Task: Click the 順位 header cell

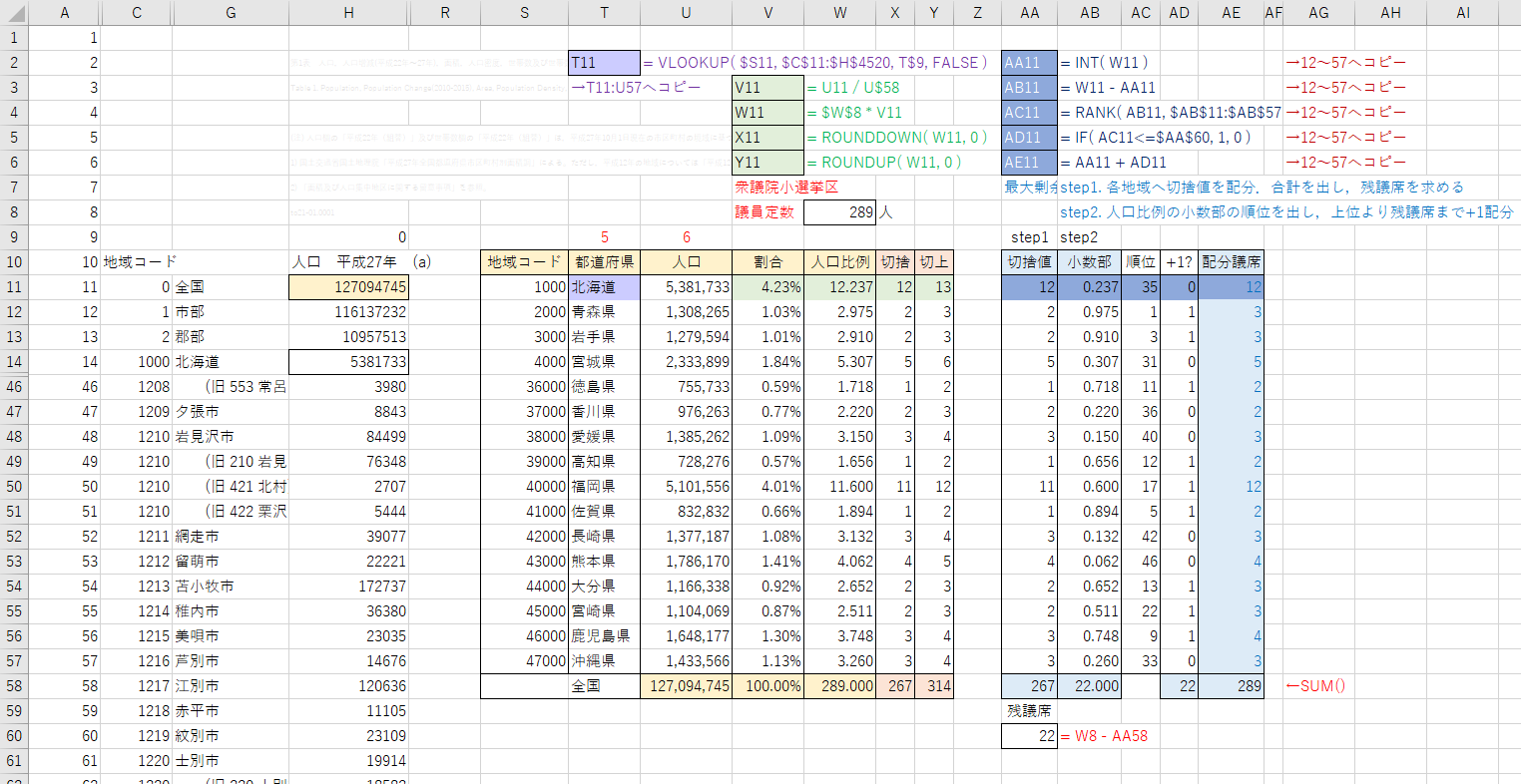Action: tap(1141, 262)
